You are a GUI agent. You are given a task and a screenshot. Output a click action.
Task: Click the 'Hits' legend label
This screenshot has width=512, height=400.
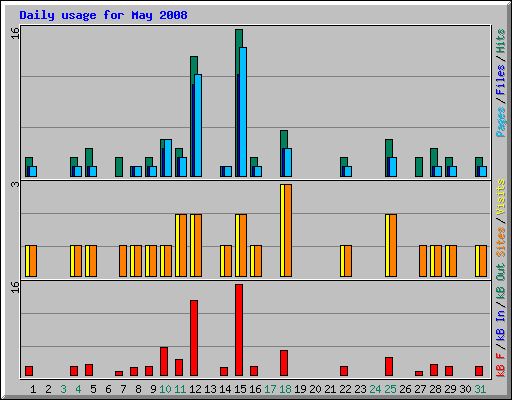tap(501, 41)
